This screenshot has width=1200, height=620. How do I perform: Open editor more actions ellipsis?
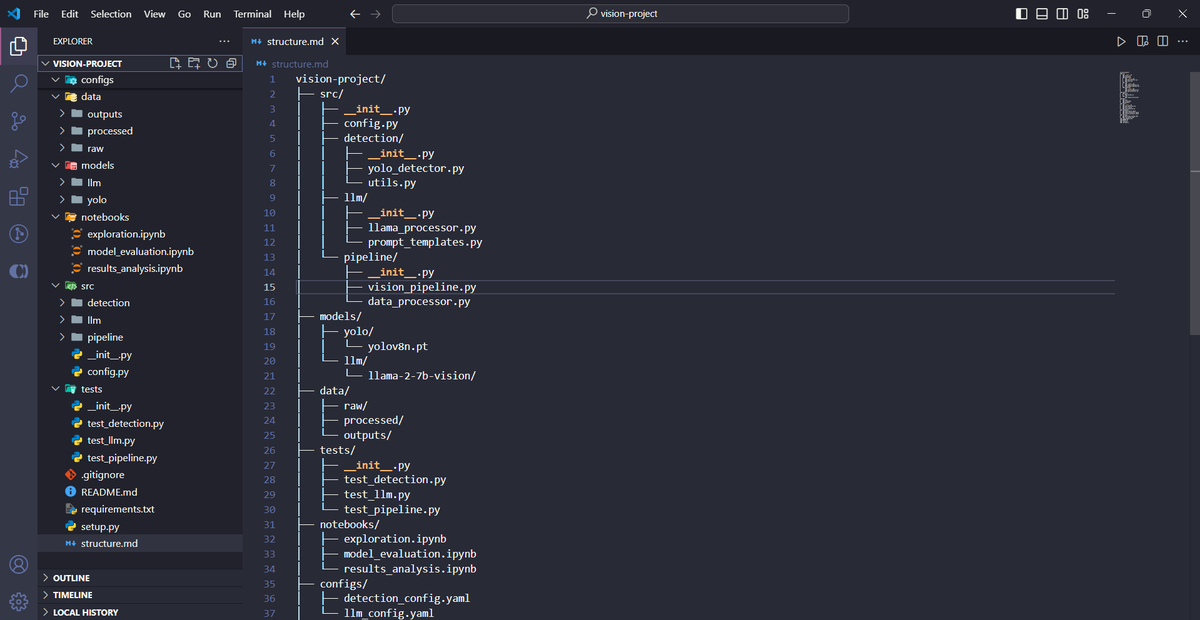[x=1183, y=41]
